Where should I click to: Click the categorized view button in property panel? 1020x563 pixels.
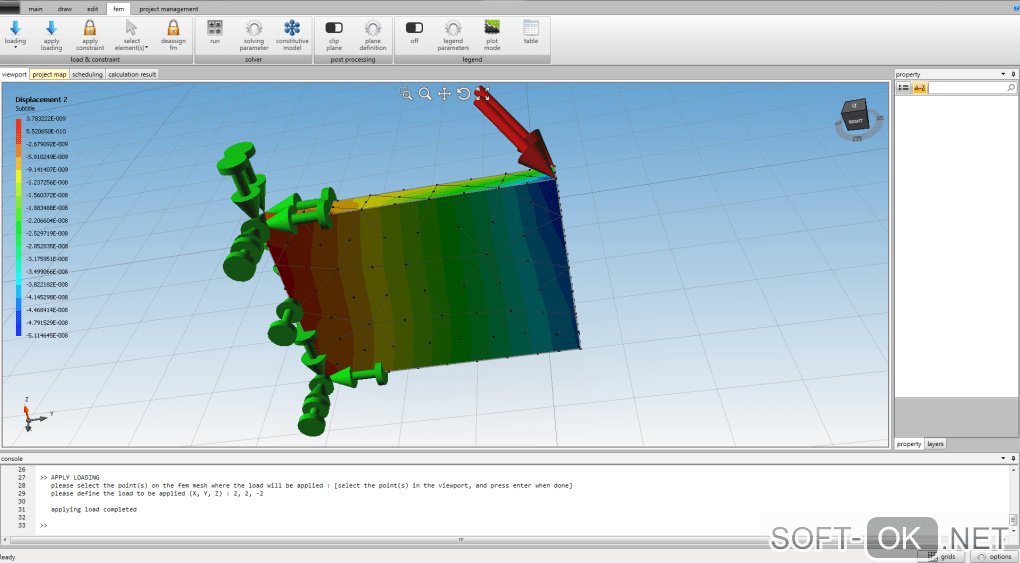coord(904,88)
